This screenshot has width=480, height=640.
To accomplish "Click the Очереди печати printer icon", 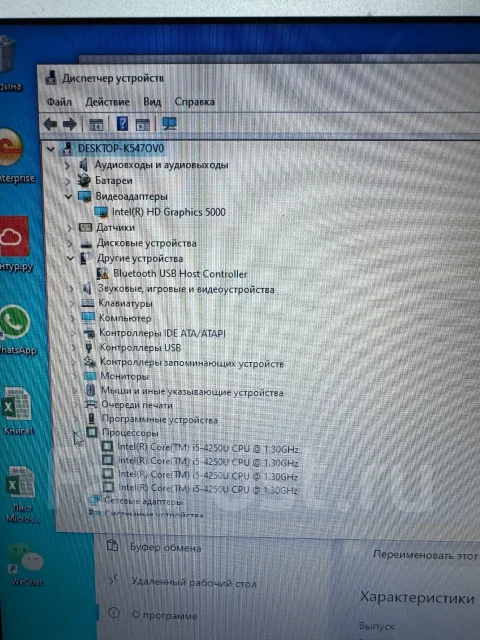I will point(91,404).
